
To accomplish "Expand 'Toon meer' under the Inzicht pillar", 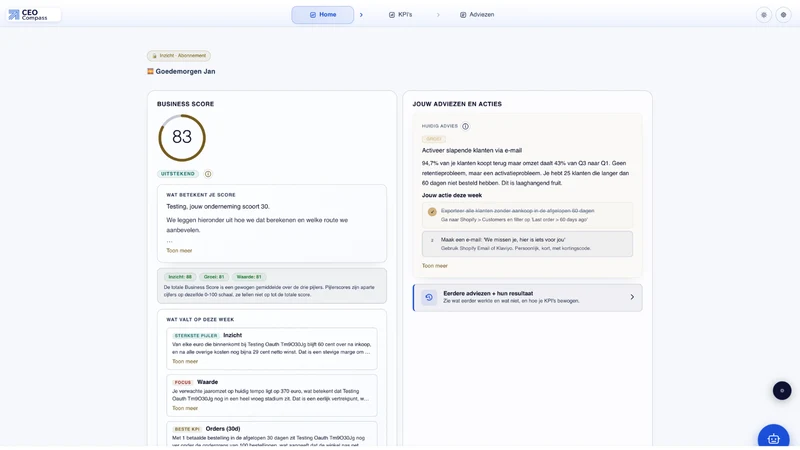I will coord(185,361).
